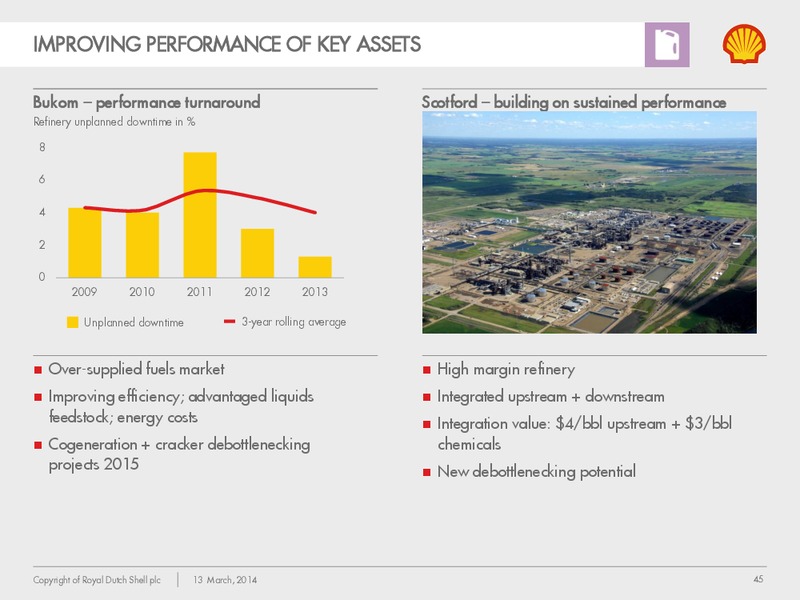Click the 'Improving efficiency; advantaged liquids' bullet
Image resolution: width=800 pixels, height=600 pixels.
(x=181, y=407)
